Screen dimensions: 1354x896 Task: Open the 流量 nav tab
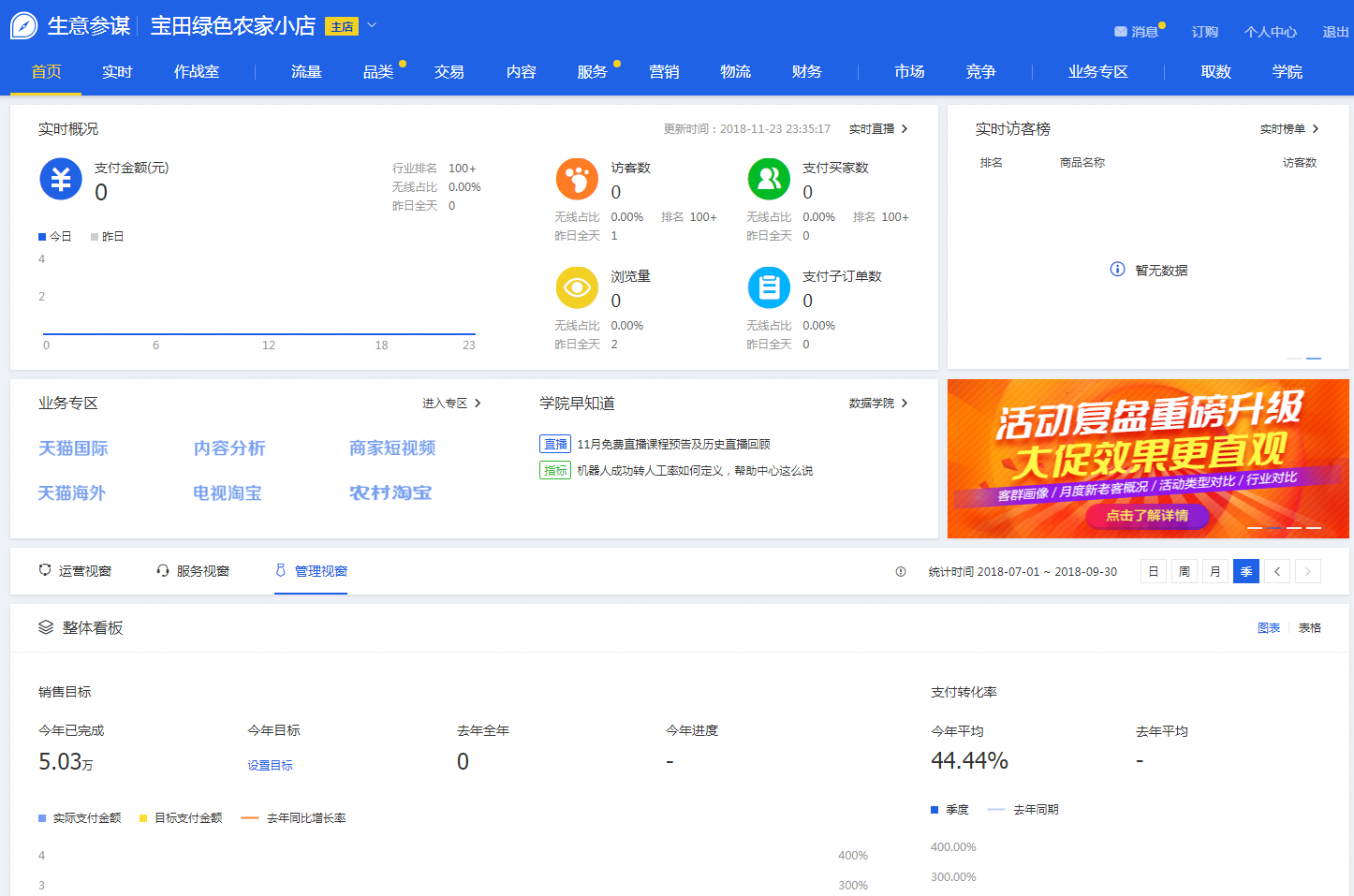(x=306, y=72)
